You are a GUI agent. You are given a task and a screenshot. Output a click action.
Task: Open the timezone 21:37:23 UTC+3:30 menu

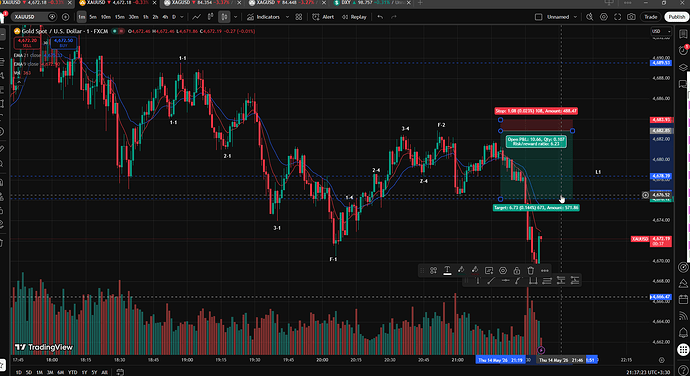[x=649, y=372]
